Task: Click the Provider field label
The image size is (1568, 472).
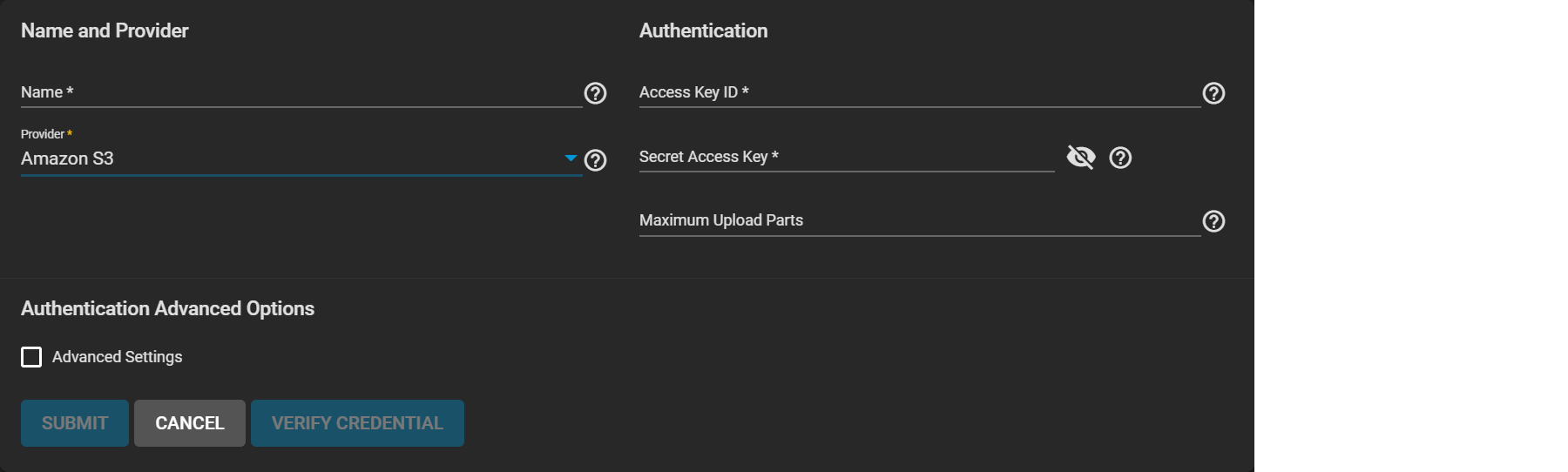Action: pyautogui.click(x=43, y=134)
